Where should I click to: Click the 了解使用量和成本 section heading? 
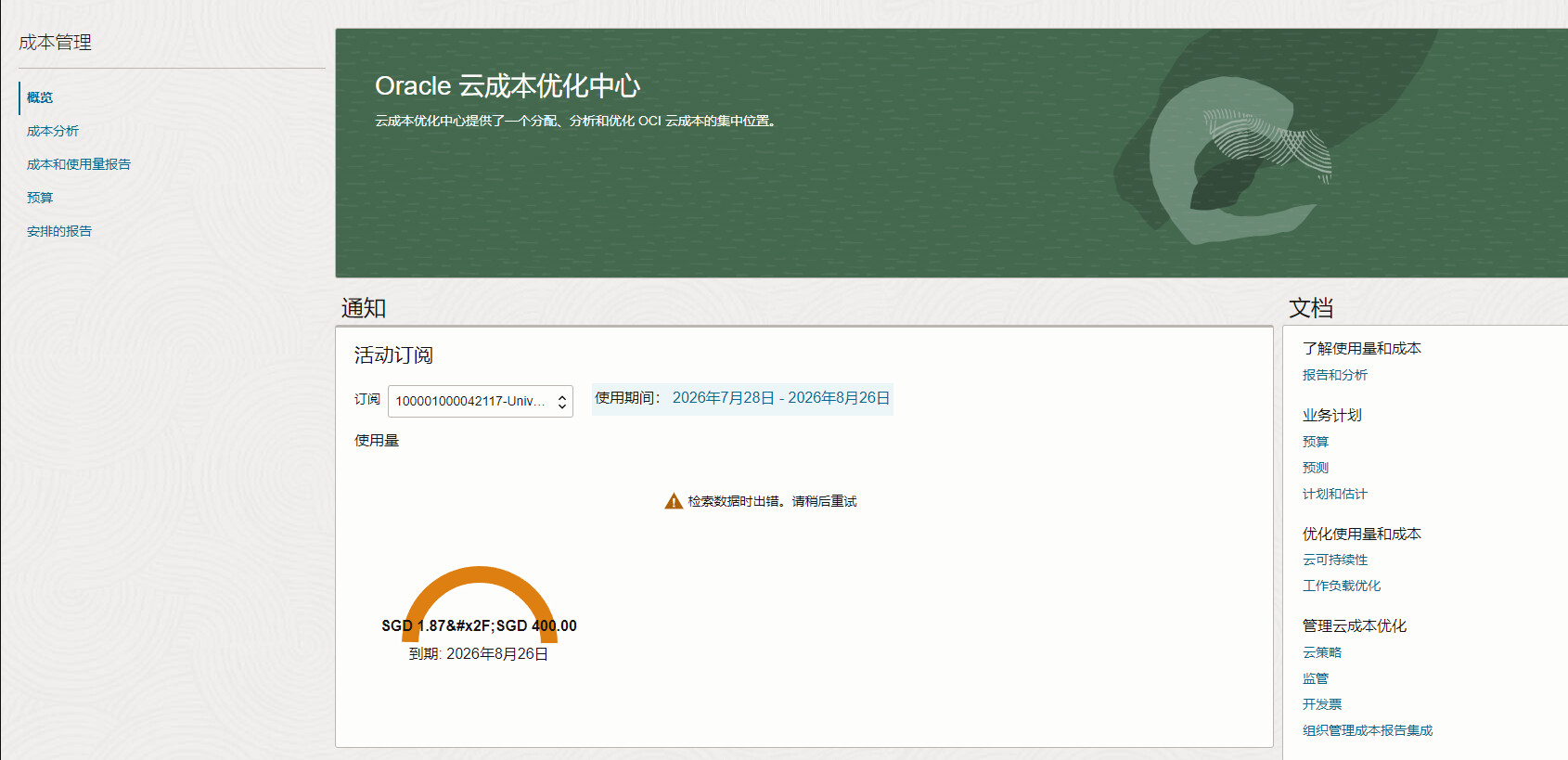coord(1362,348)
